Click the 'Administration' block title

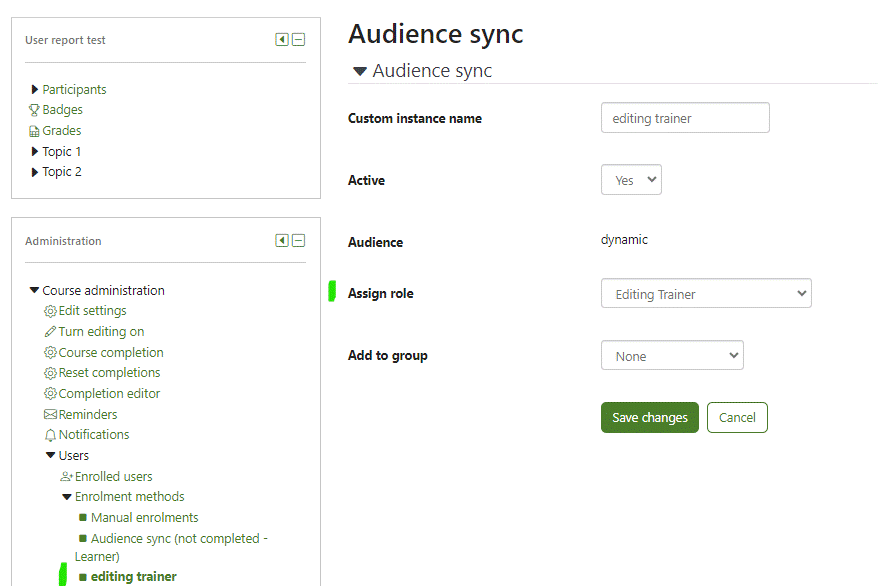pyautogui.click(x=63, y=241)
